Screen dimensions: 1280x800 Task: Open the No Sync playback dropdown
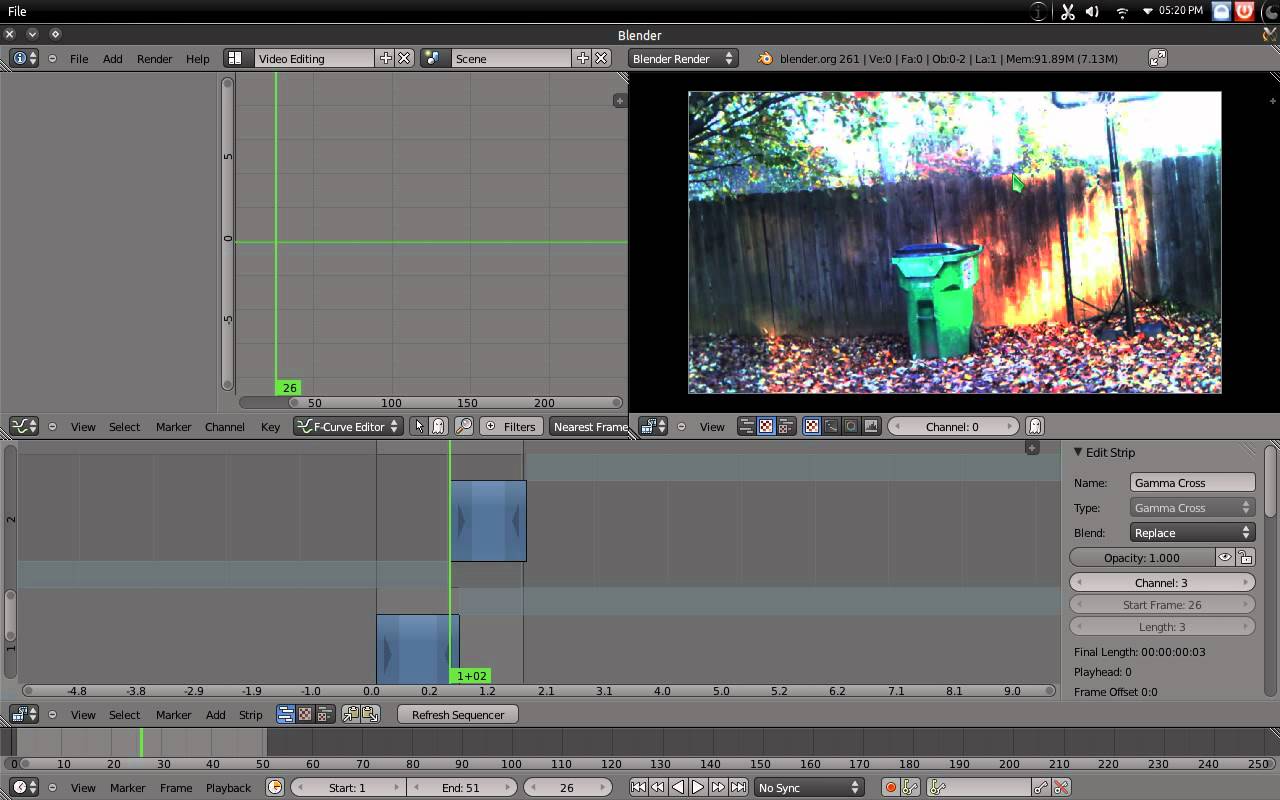click(809, 787)
